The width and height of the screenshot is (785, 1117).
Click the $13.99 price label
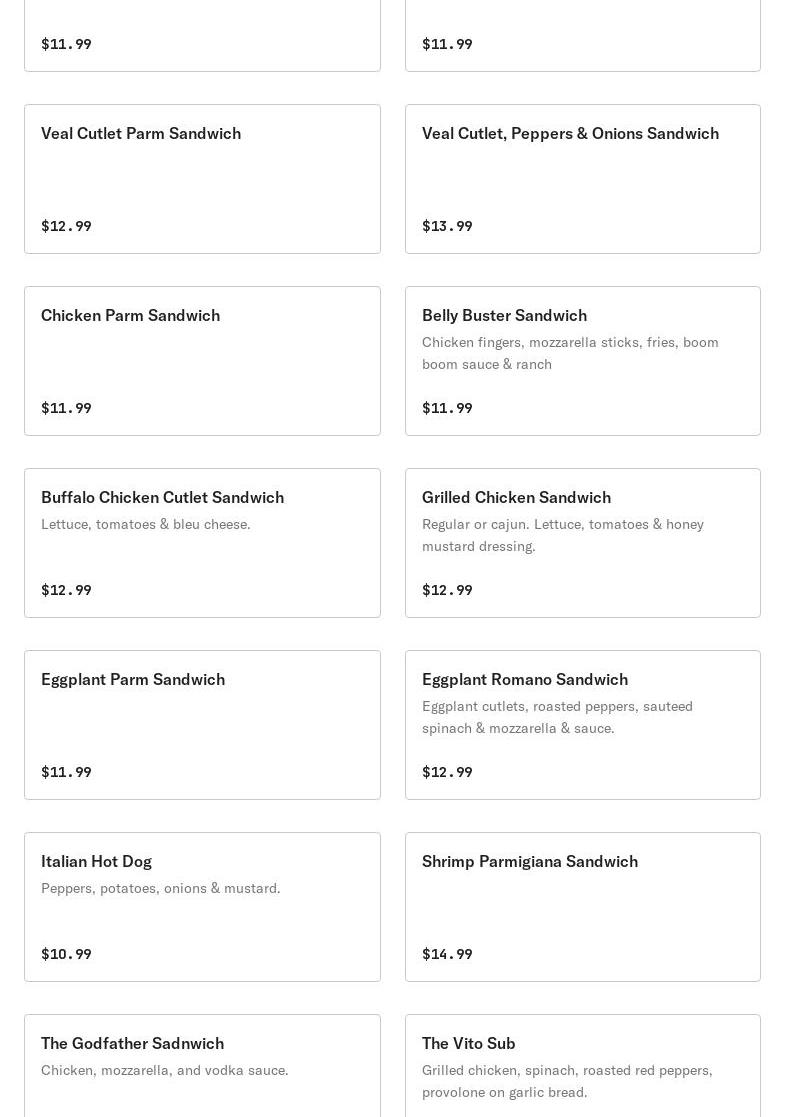tap(447, 227)
